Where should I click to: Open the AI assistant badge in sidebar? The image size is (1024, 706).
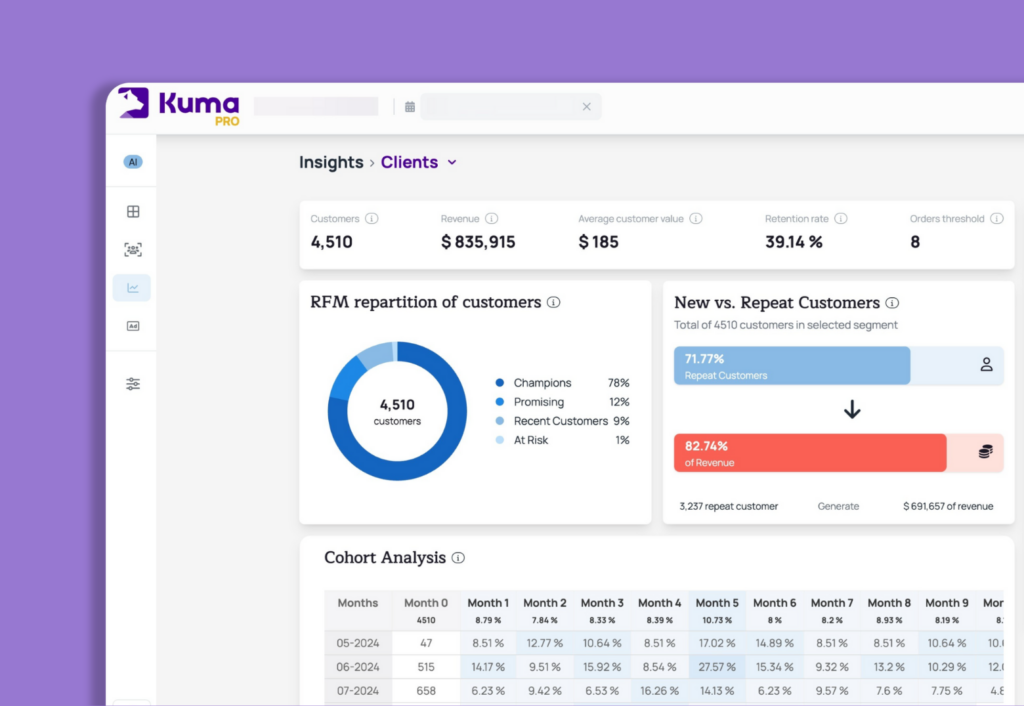tap(133, 162)
